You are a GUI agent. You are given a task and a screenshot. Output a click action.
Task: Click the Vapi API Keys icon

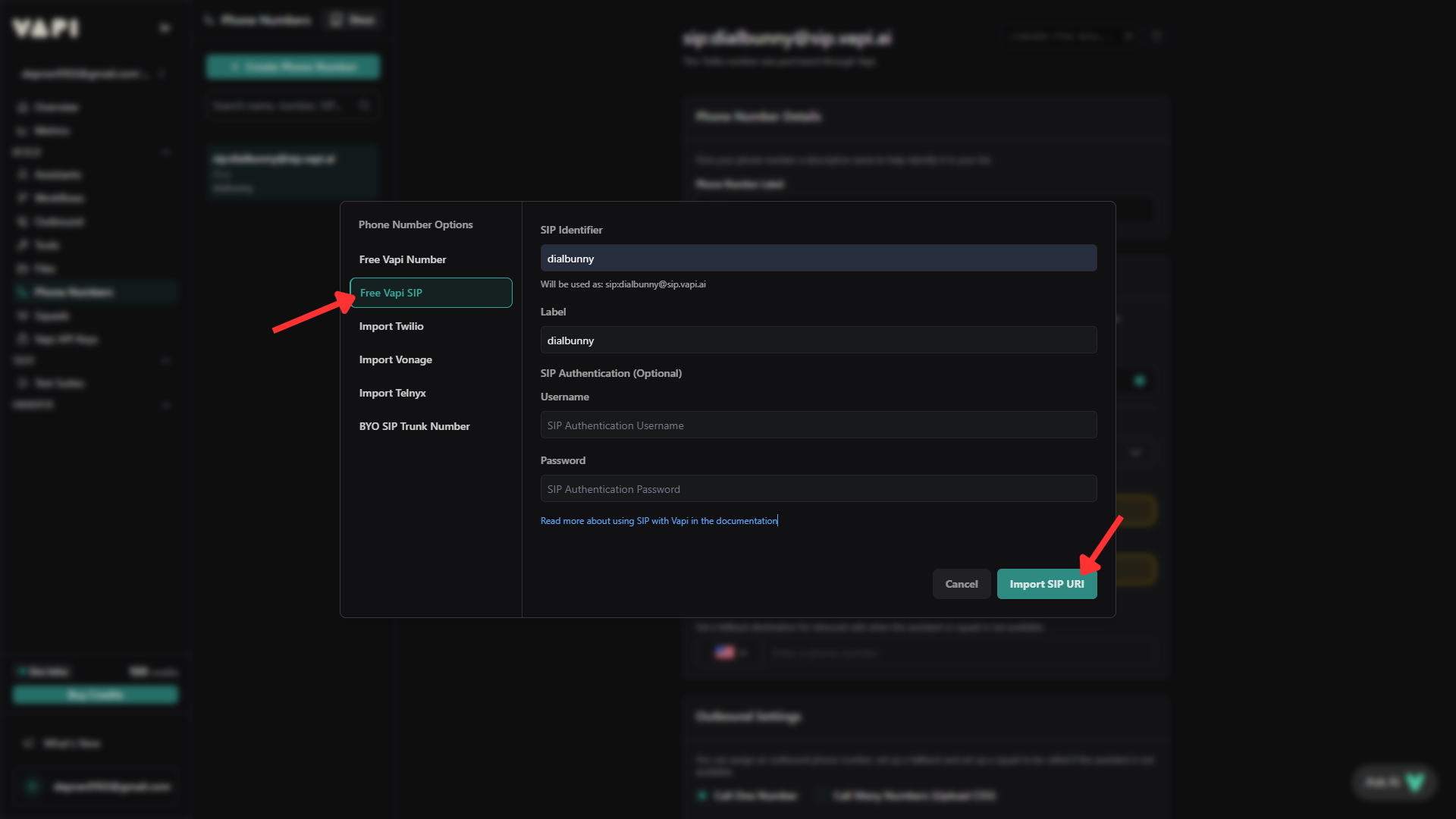click(22, 339)
